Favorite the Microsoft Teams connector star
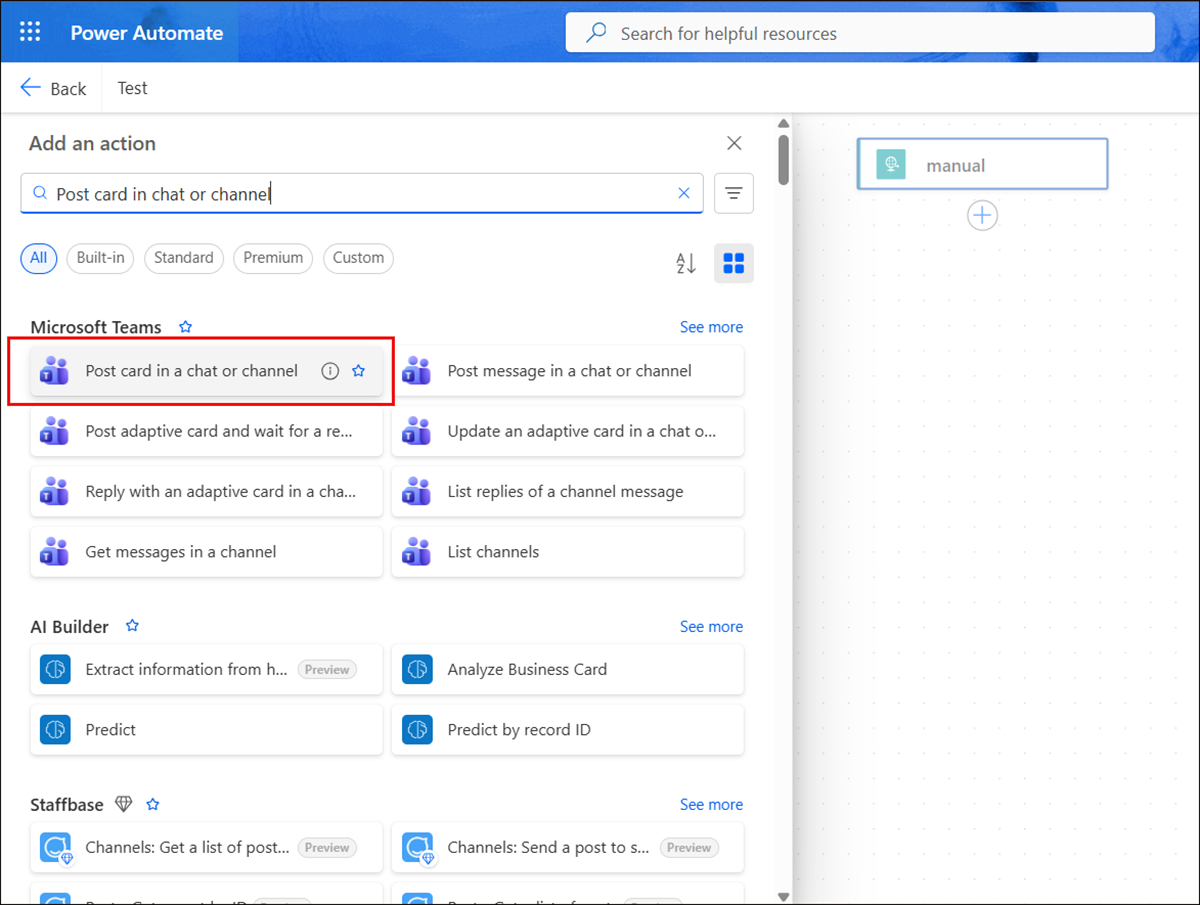The image size is (1200, 905). (x=185, y=327)
